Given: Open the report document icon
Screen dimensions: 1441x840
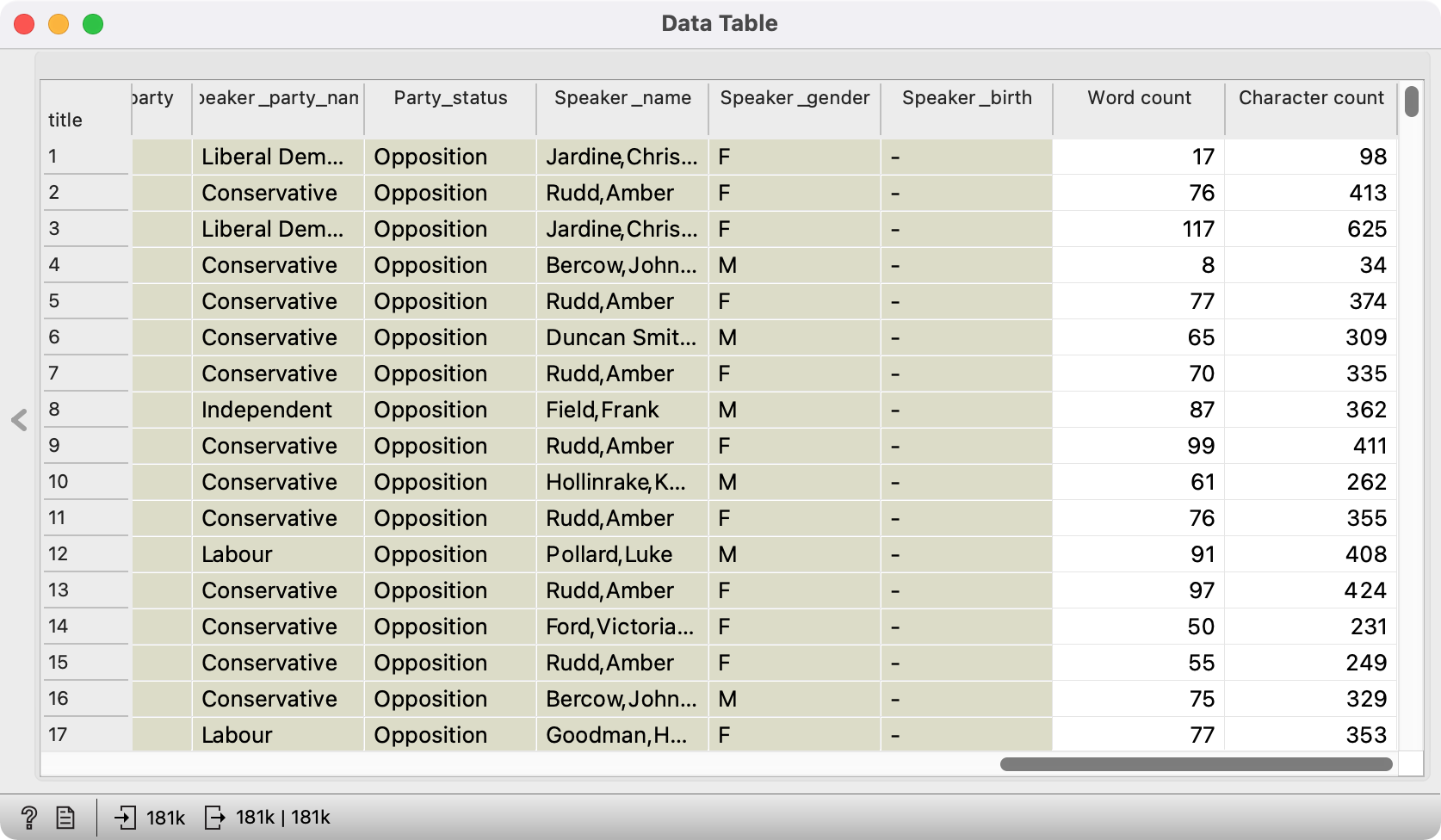Looking at the screenshot, I should click(x=65, y=818).
